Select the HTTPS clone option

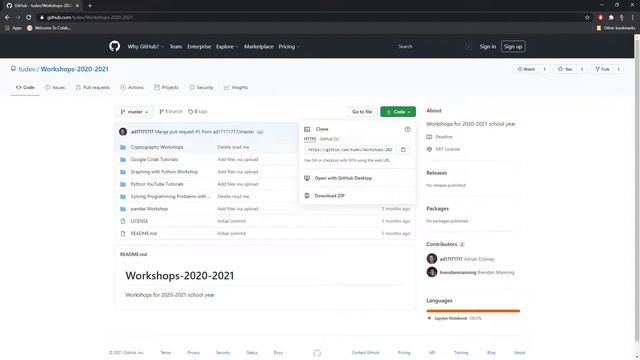pos(310,139)
